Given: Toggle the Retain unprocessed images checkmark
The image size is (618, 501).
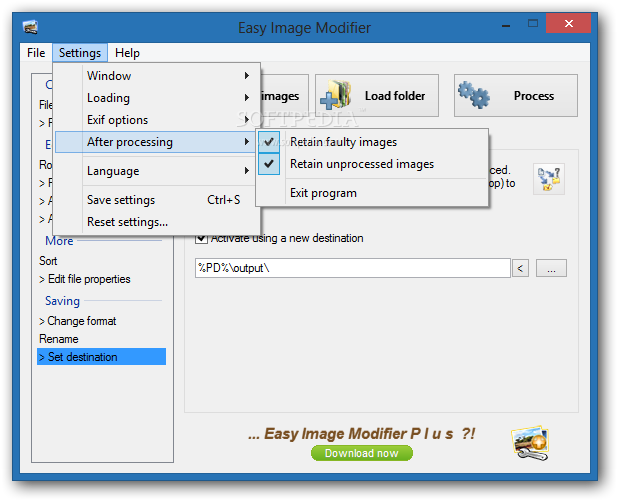Looking at the screenshot, I should (269, 164).
